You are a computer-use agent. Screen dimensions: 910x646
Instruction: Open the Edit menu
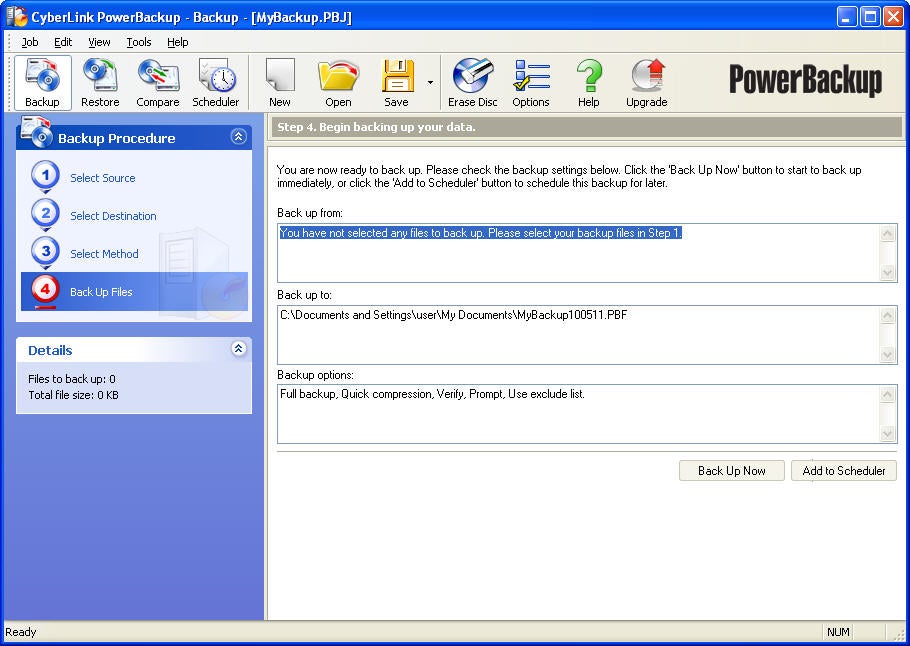pos(63,42)
